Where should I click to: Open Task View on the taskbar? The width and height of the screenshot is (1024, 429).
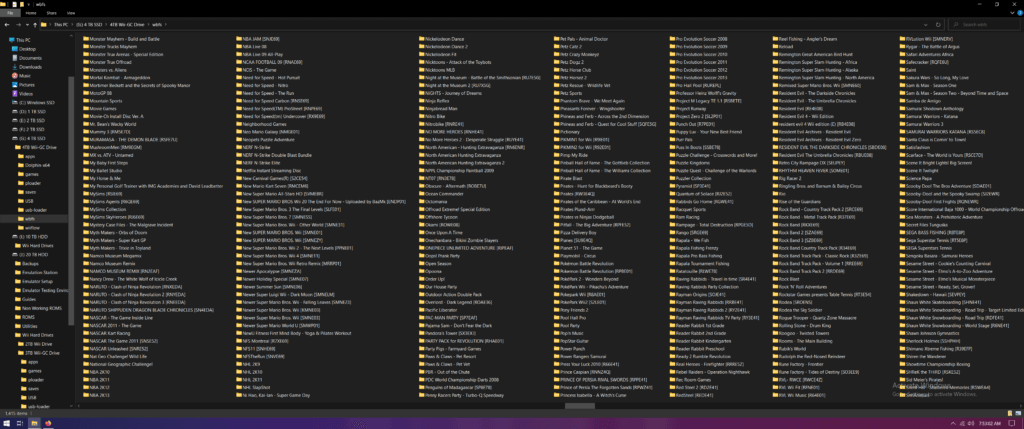click(20, 423)
